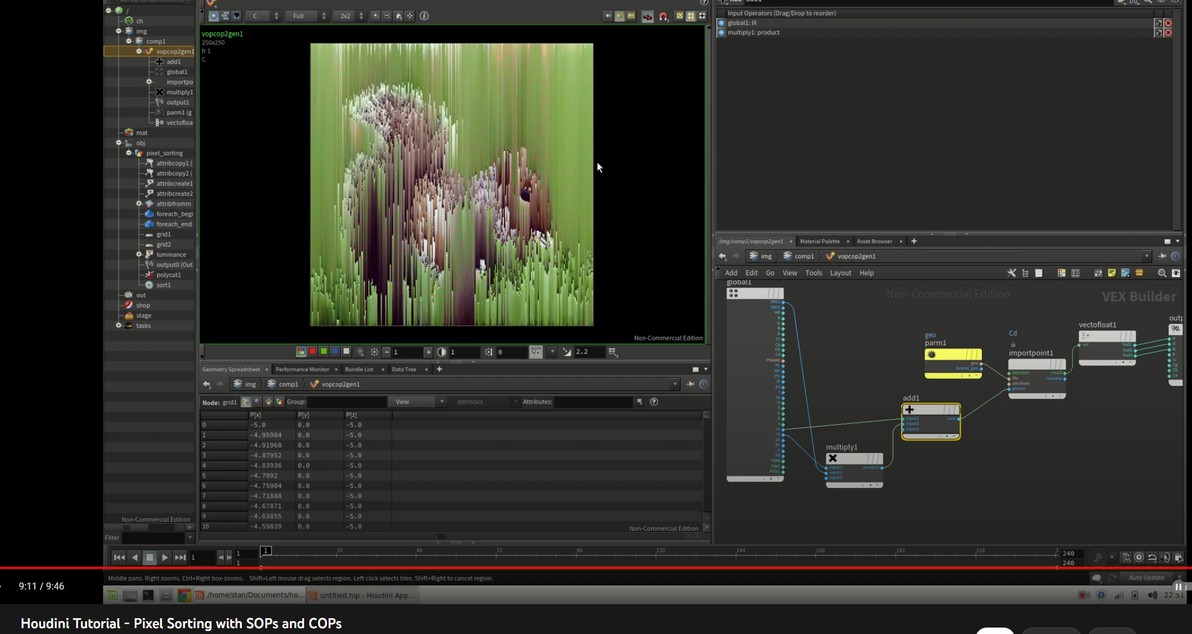Open the Full resolution dropdown
1192x634 pixels.
[306, 16]
